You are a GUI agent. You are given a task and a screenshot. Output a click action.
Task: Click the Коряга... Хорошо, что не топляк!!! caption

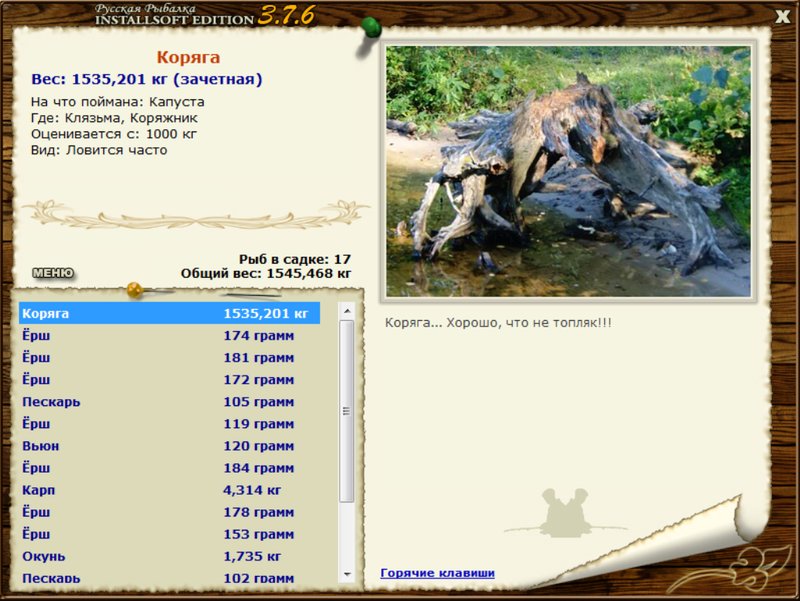(498, 323)
